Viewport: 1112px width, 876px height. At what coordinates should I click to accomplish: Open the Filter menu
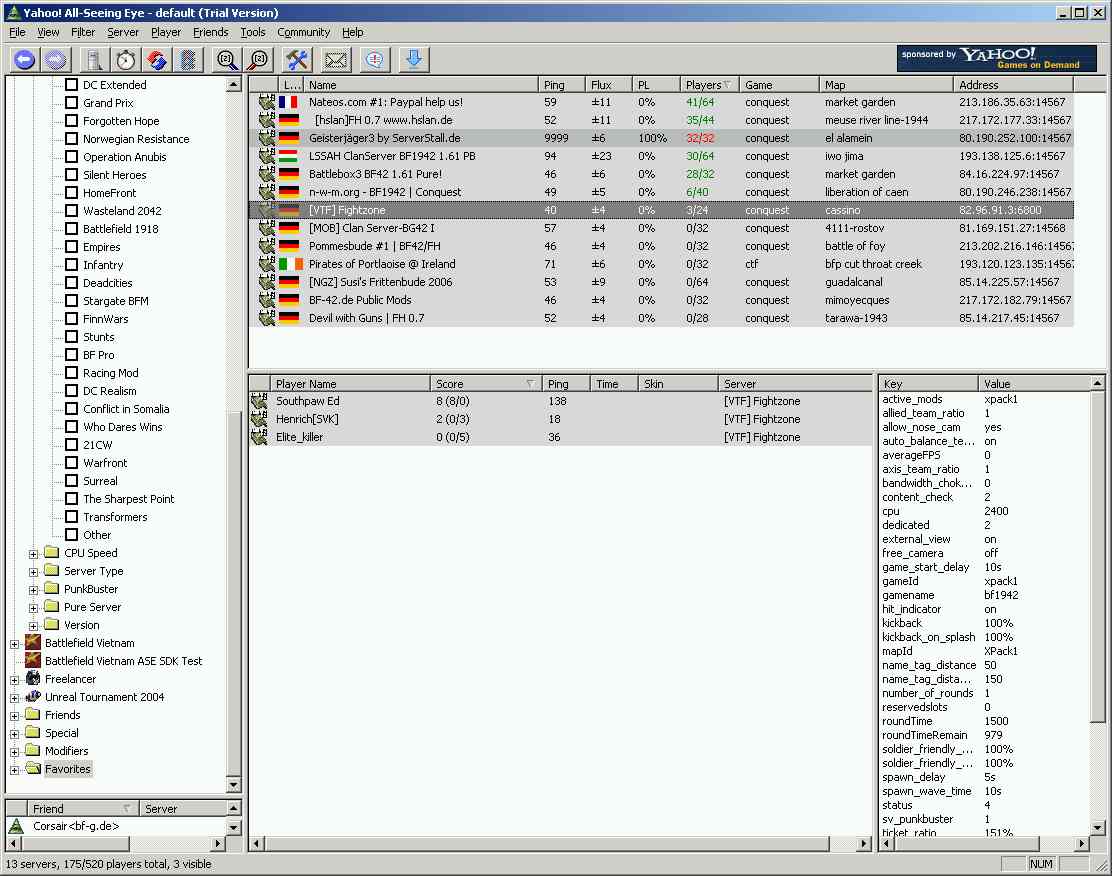tap(83, 32)
